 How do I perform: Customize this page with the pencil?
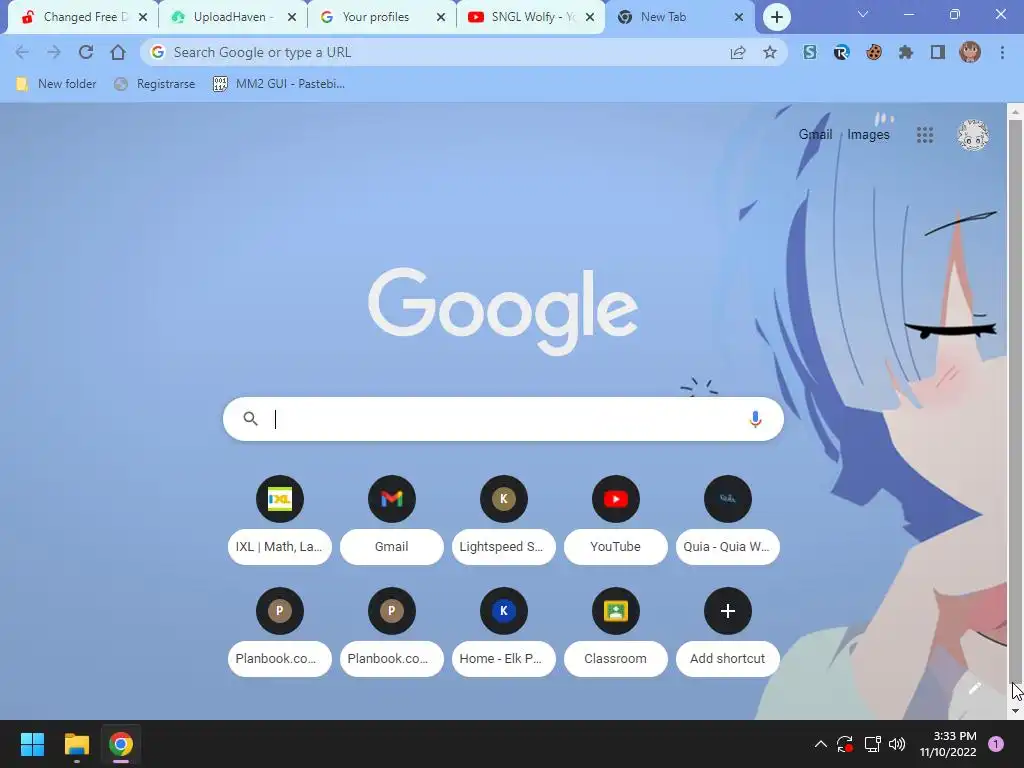(974, 688)
